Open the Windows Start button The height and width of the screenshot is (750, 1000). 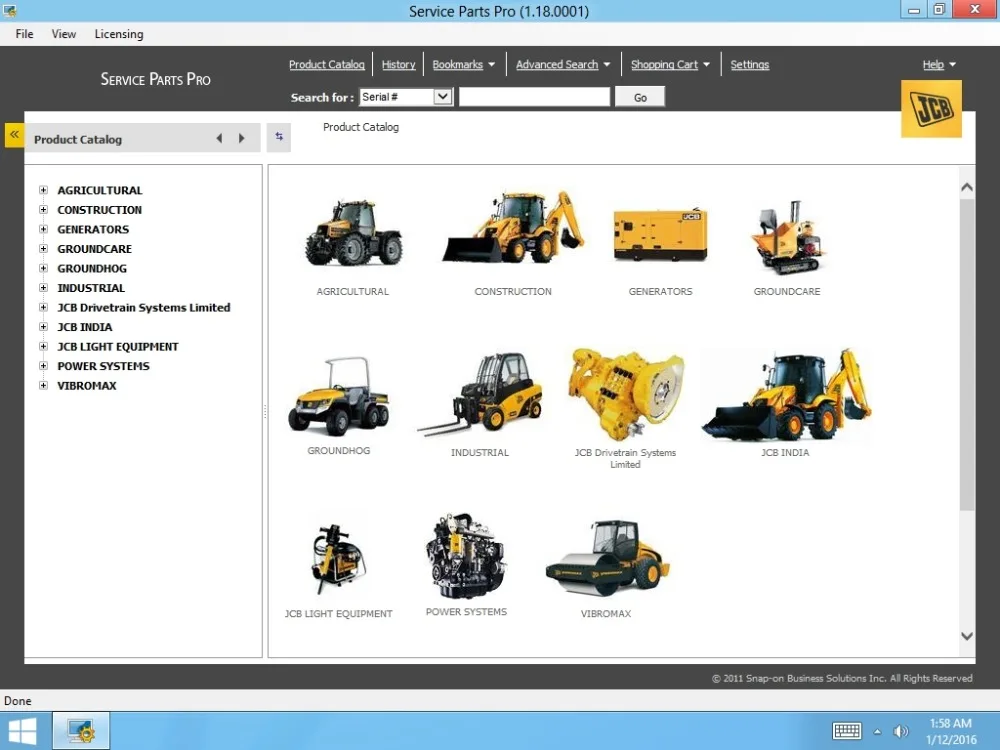22,732
